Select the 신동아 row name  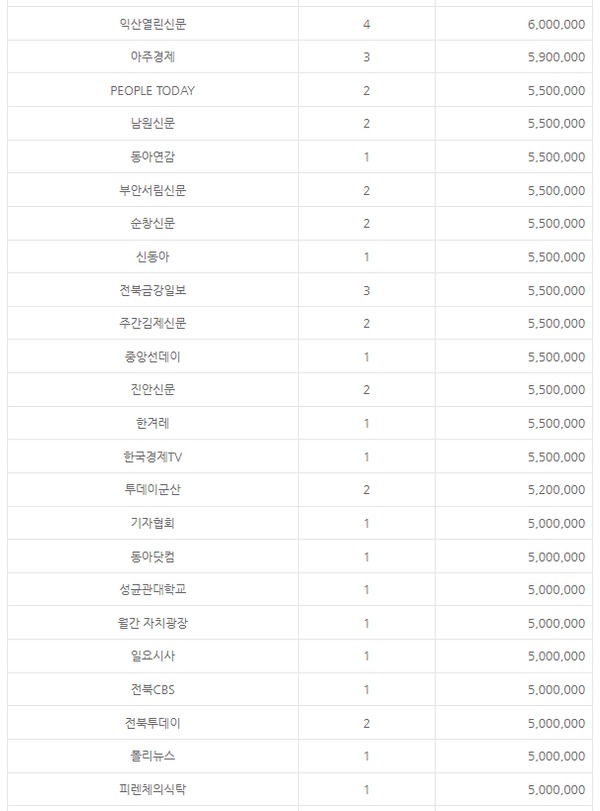coord(152,257)
